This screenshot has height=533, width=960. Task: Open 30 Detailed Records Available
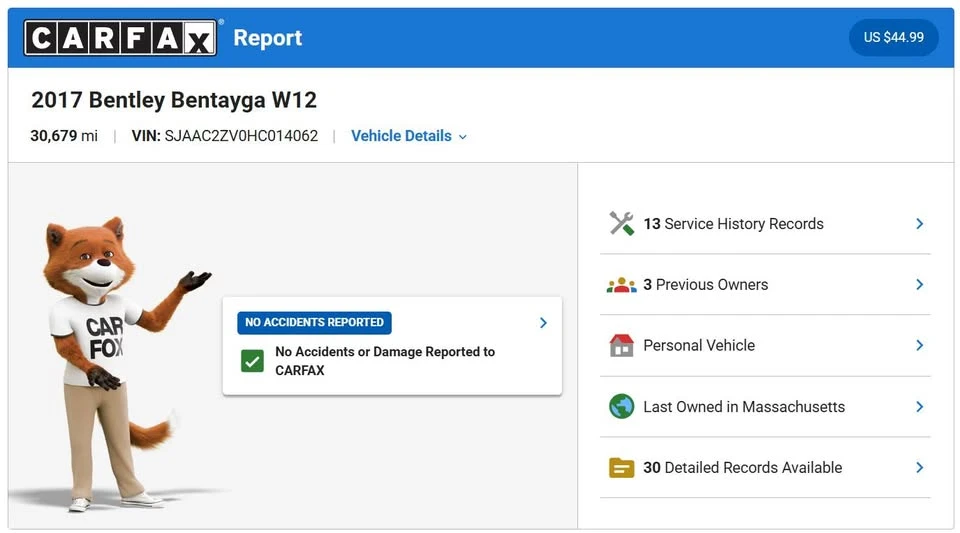[765, 468]
